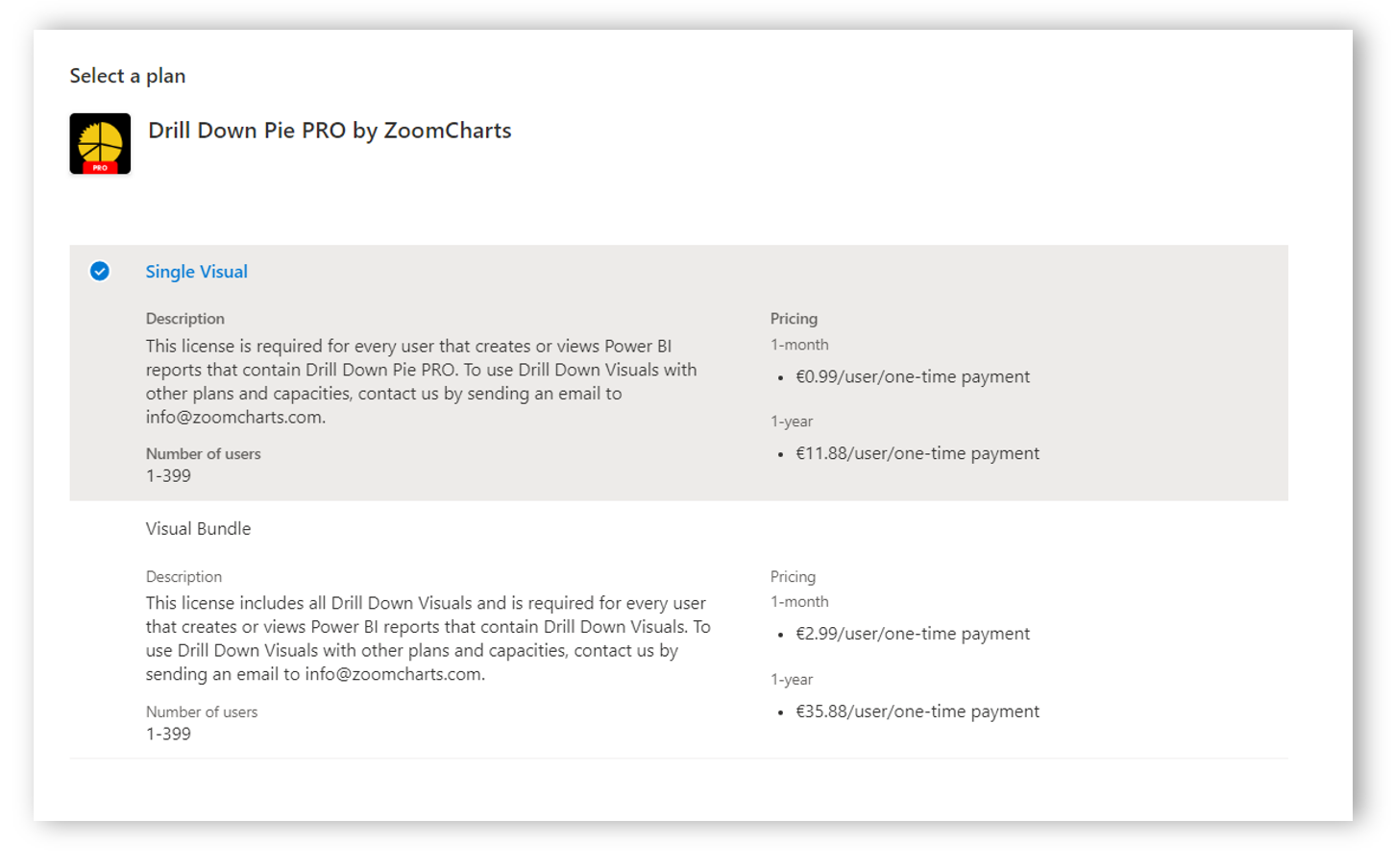The image size is (1394, 868).
Task: Expand the Visual Bundle plan details
Action: [x=197, y=528]
